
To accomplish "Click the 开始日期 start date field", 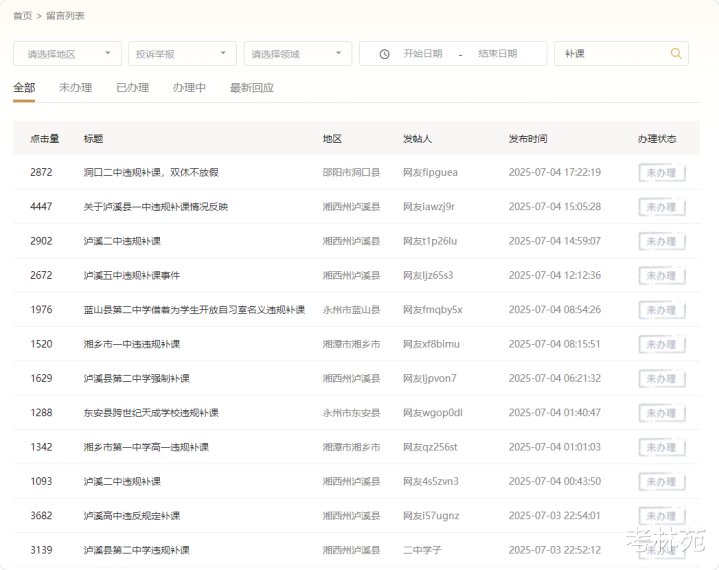I will click(x=423, y=54).
